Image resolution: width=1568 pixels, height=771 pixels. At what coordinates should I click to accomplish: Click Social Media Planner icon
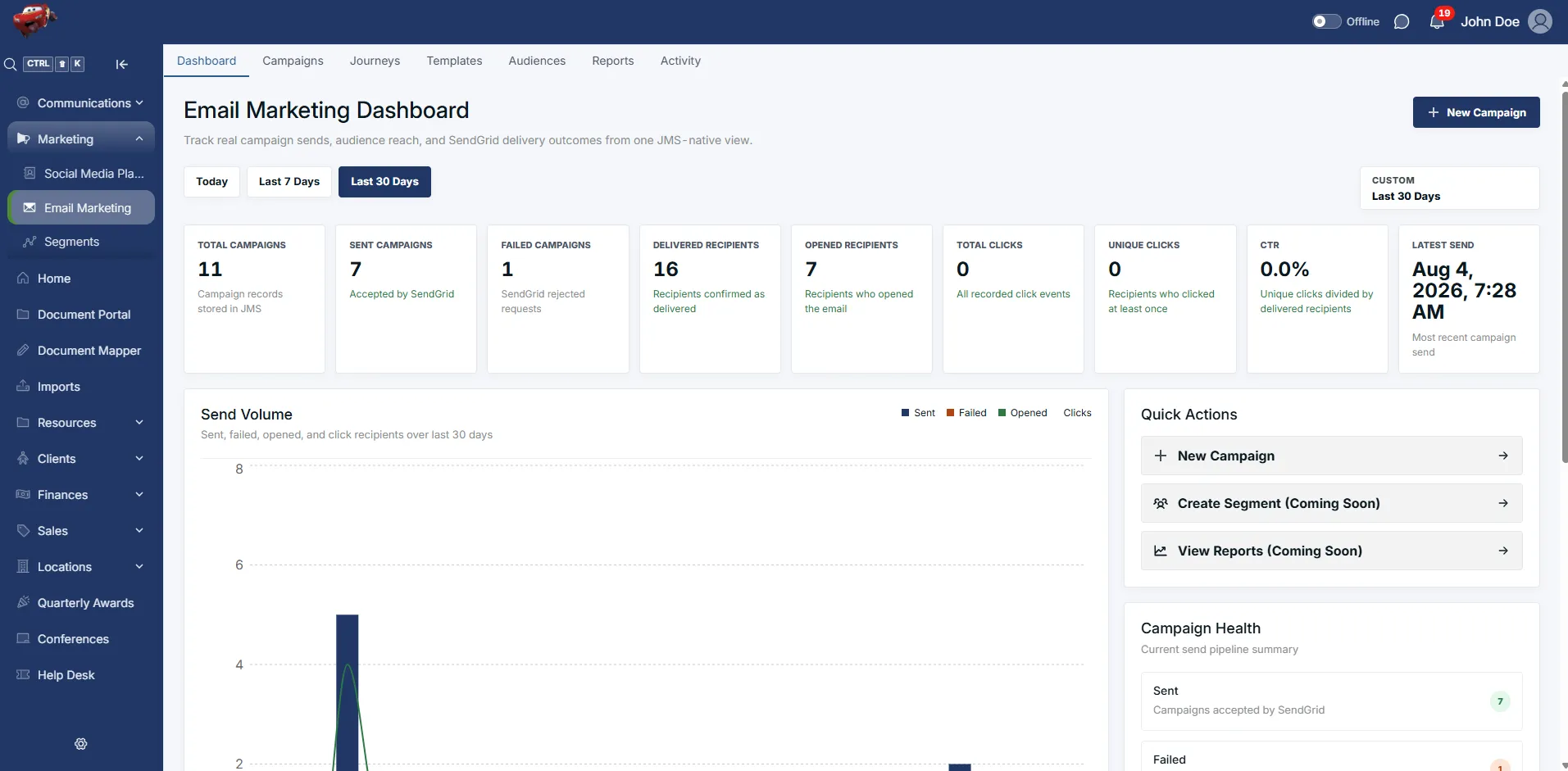[x=30, y=173]
